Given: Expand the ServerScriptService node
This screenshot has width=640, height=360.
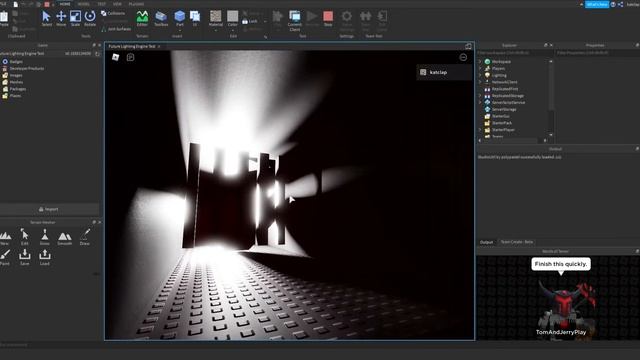Looking at the screenshot, I should click(480, 102).
